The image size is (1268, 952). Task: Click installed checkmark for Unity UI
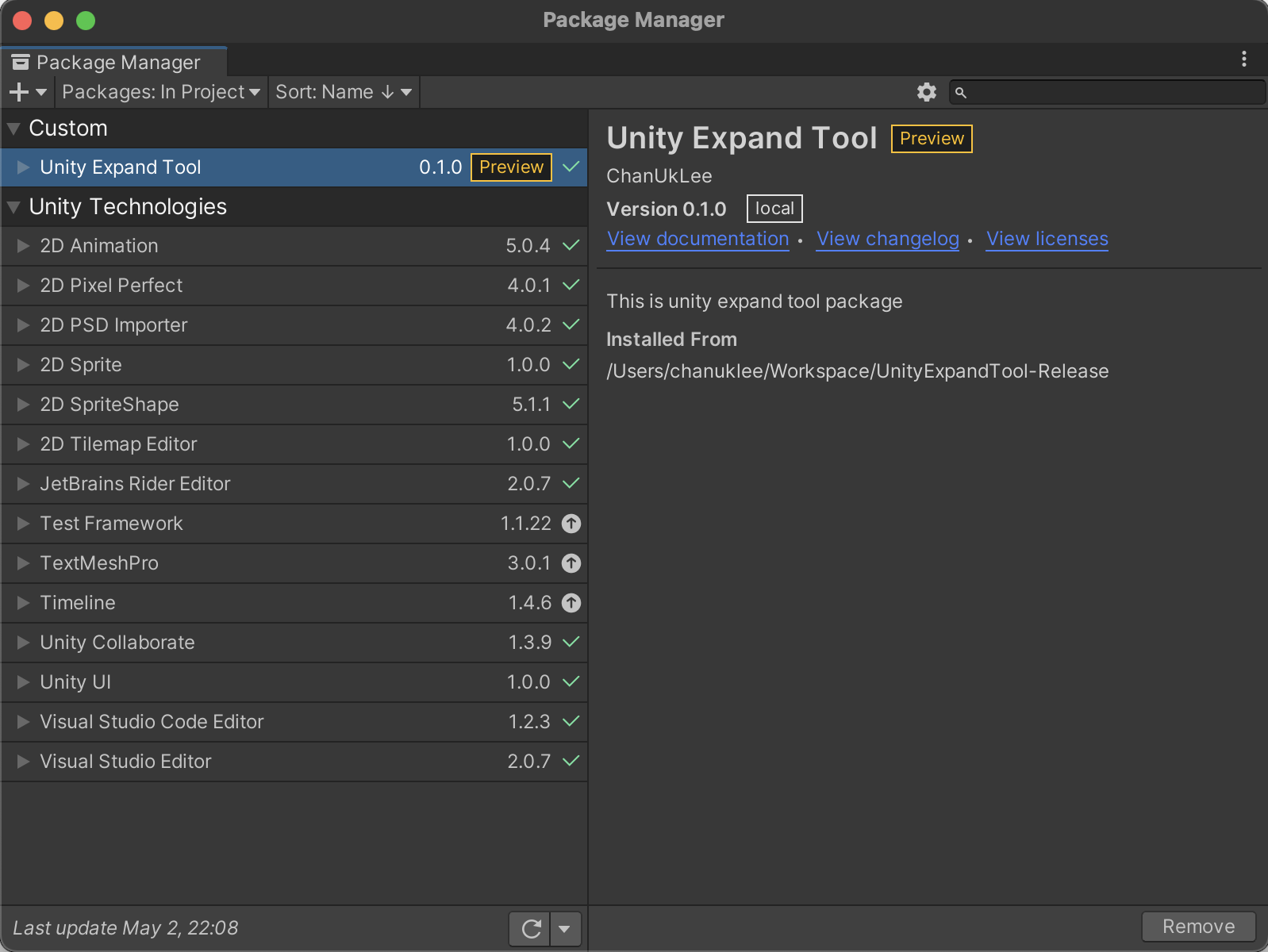tap(571, 681)
